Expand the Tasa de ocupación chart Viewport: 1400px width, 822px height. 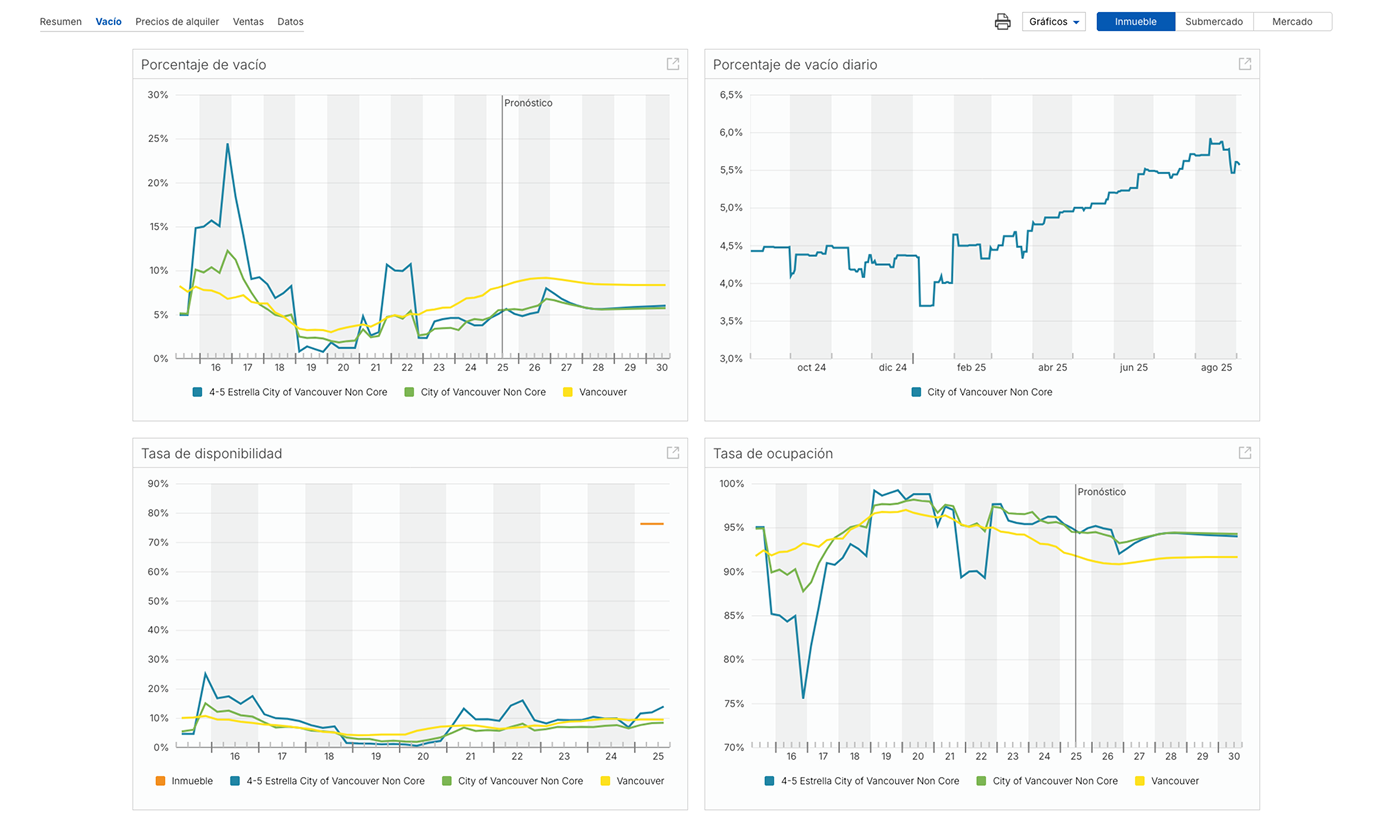click(x=1245, y=453)
